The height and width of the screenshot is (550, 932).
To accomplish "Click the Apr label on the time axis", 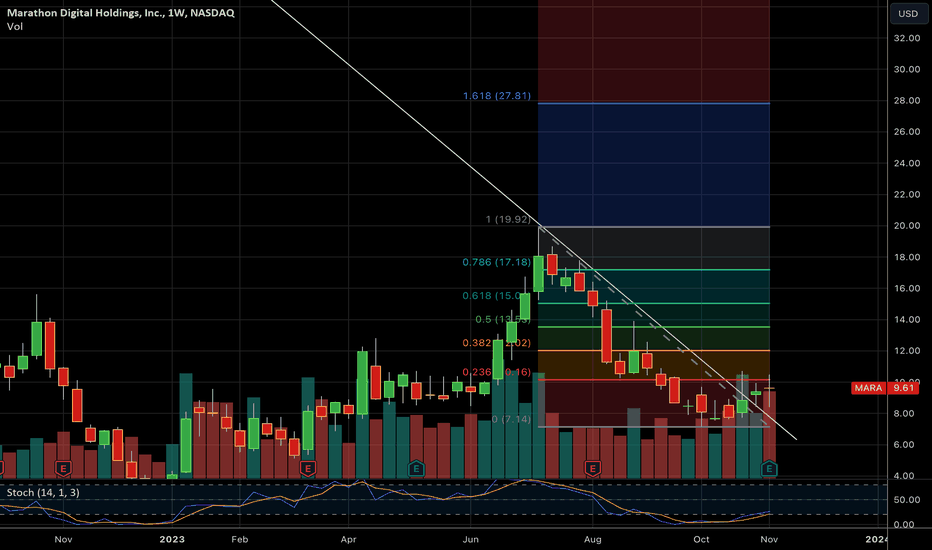I will tap(348, 539).
